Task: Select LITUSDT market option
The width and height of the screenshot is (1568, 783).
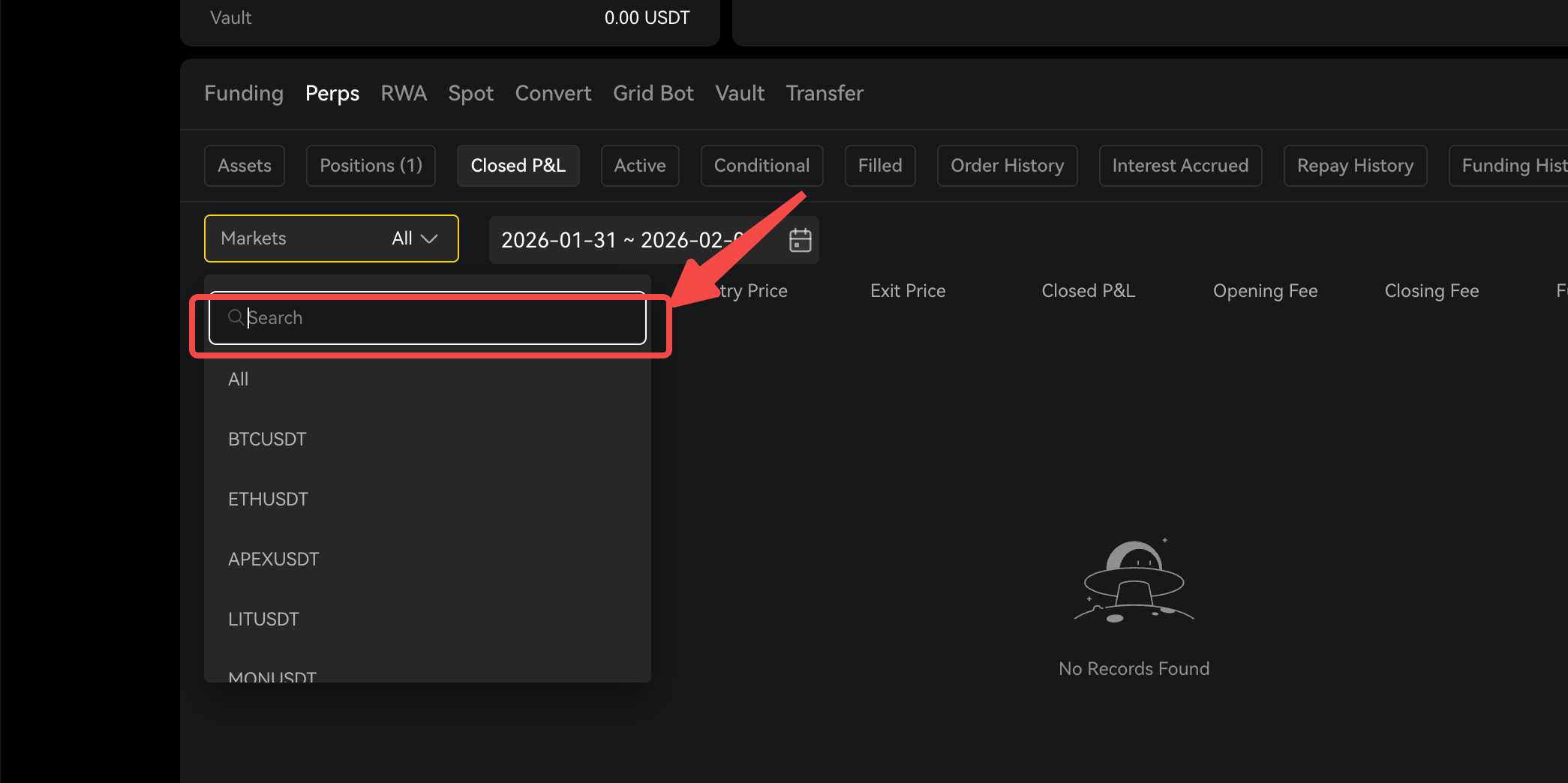Action: pos(263,619)
